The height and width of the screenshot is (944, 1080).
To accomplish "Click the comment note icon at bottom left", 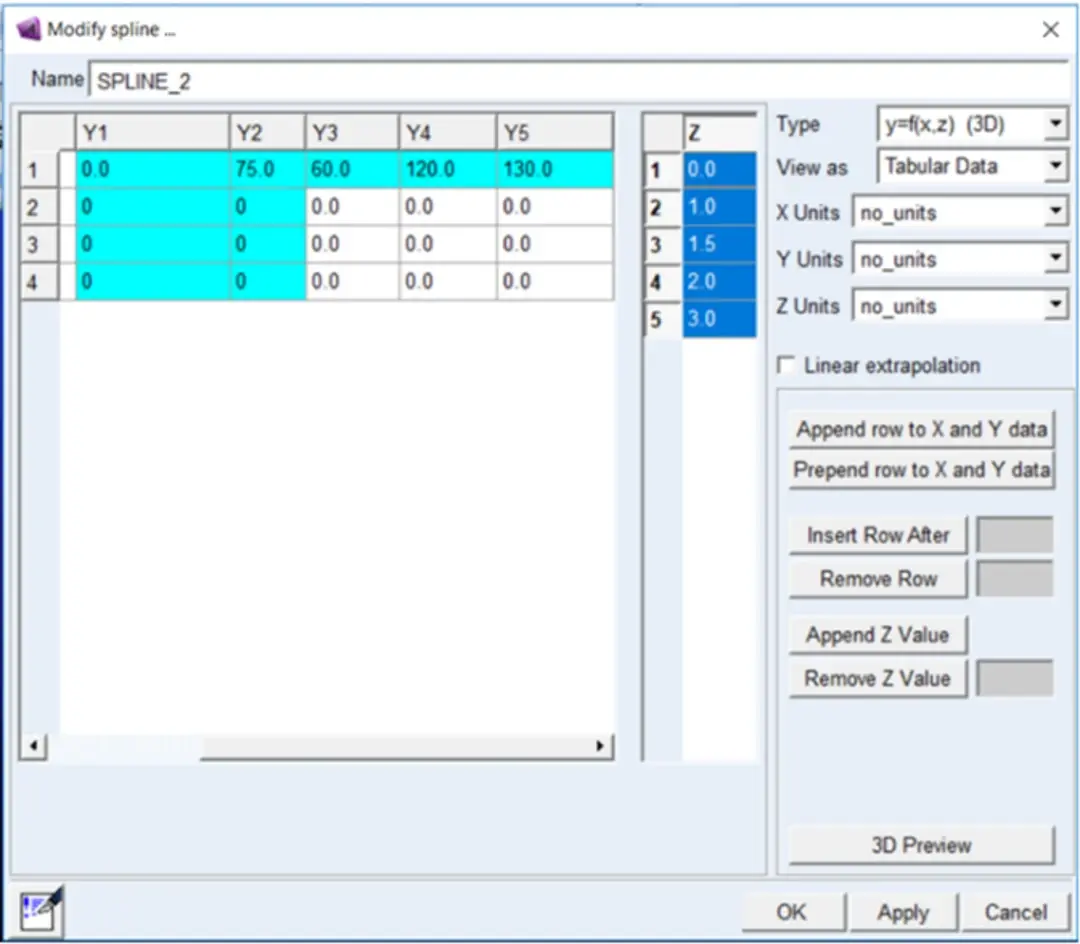I will (41, 910).
